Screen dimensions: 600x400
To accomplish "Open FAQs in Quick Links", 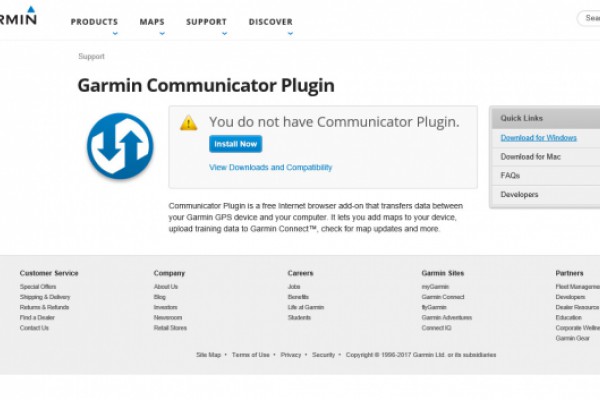I will (510, 175).
